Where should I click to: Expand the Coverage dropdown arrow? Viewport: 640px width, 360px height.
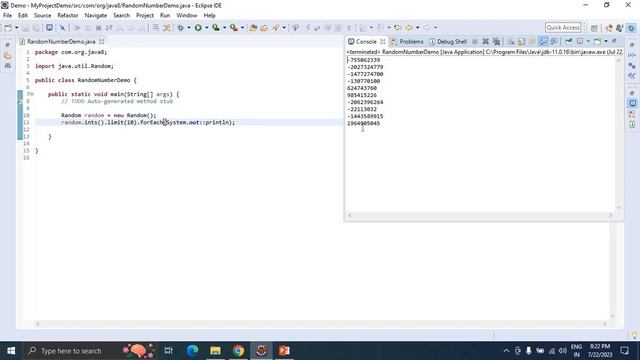tap(224, 28)
